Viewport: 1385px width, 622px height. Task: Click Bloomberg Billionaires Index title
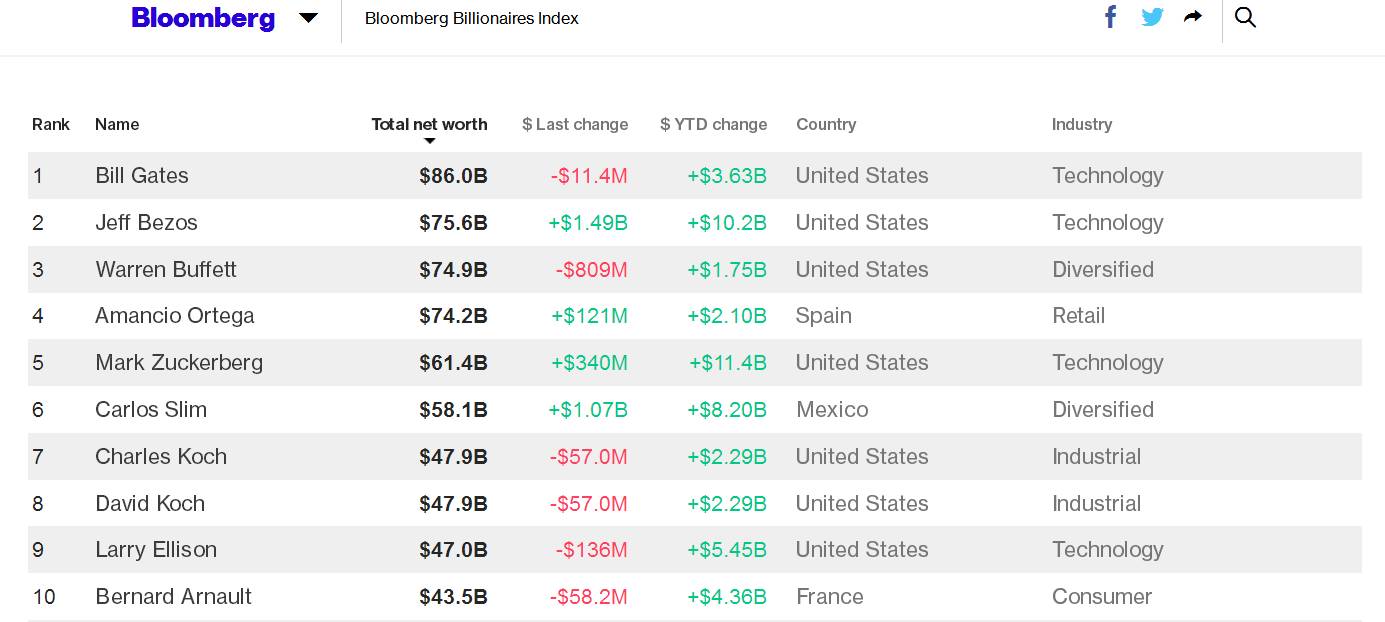pos(472,18)
